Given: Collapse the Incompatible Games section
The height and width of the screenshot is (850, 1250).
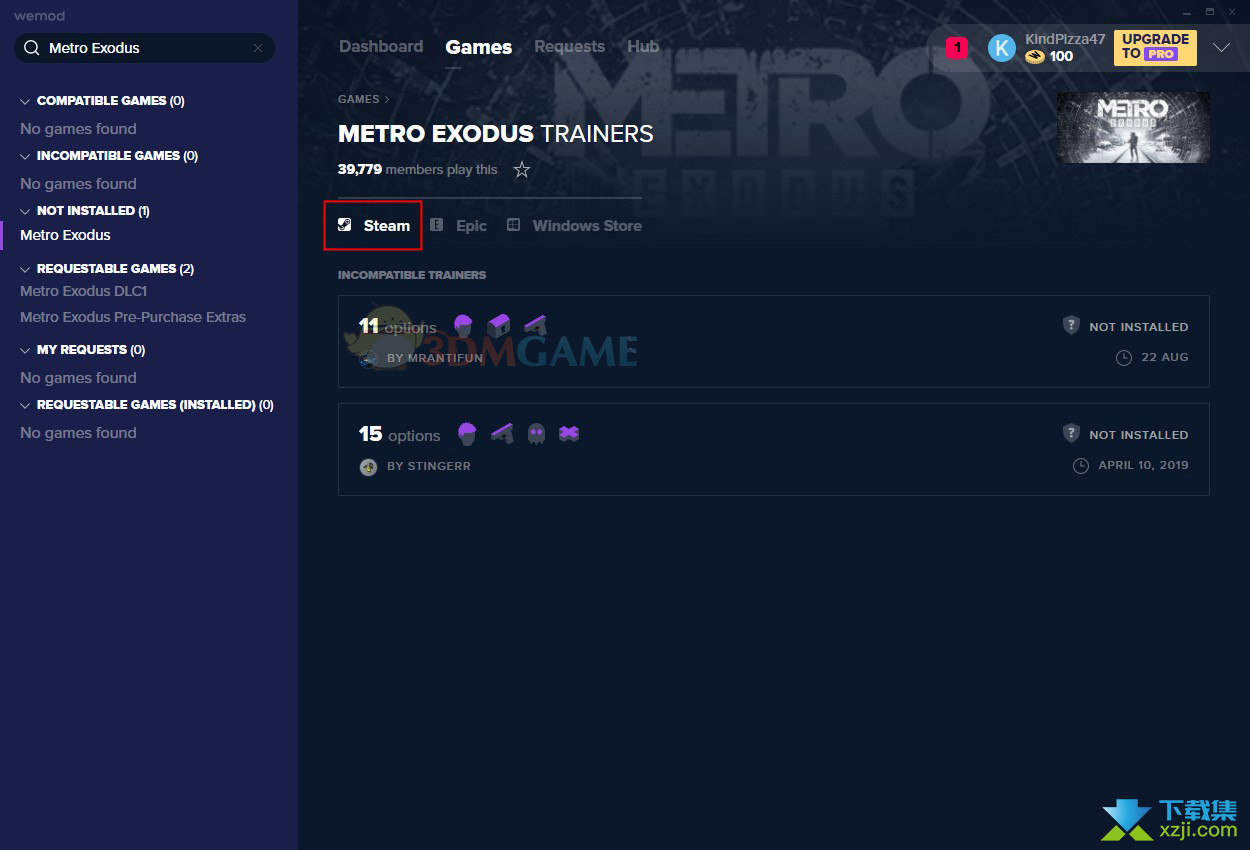Looking at the screenshot, I should [25, 156].
